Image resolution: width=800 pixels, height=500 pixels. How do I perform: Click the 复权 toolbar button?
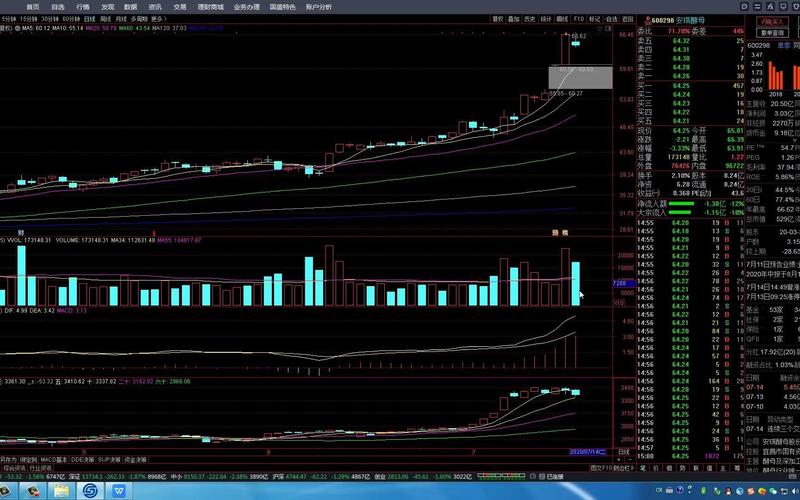497,19
